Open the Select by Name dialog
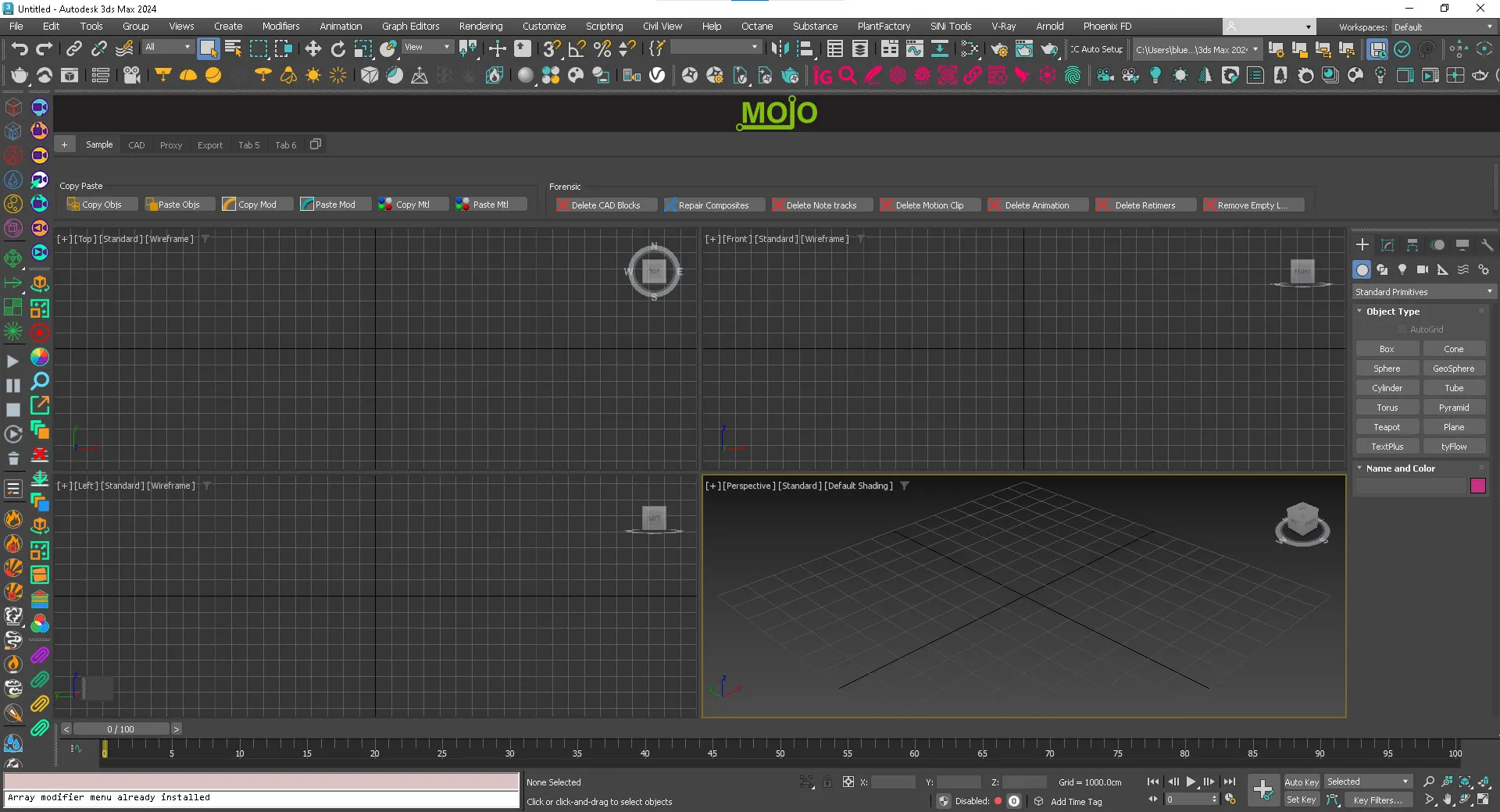Screen dimensions: 1500x812 coord(233,49)
